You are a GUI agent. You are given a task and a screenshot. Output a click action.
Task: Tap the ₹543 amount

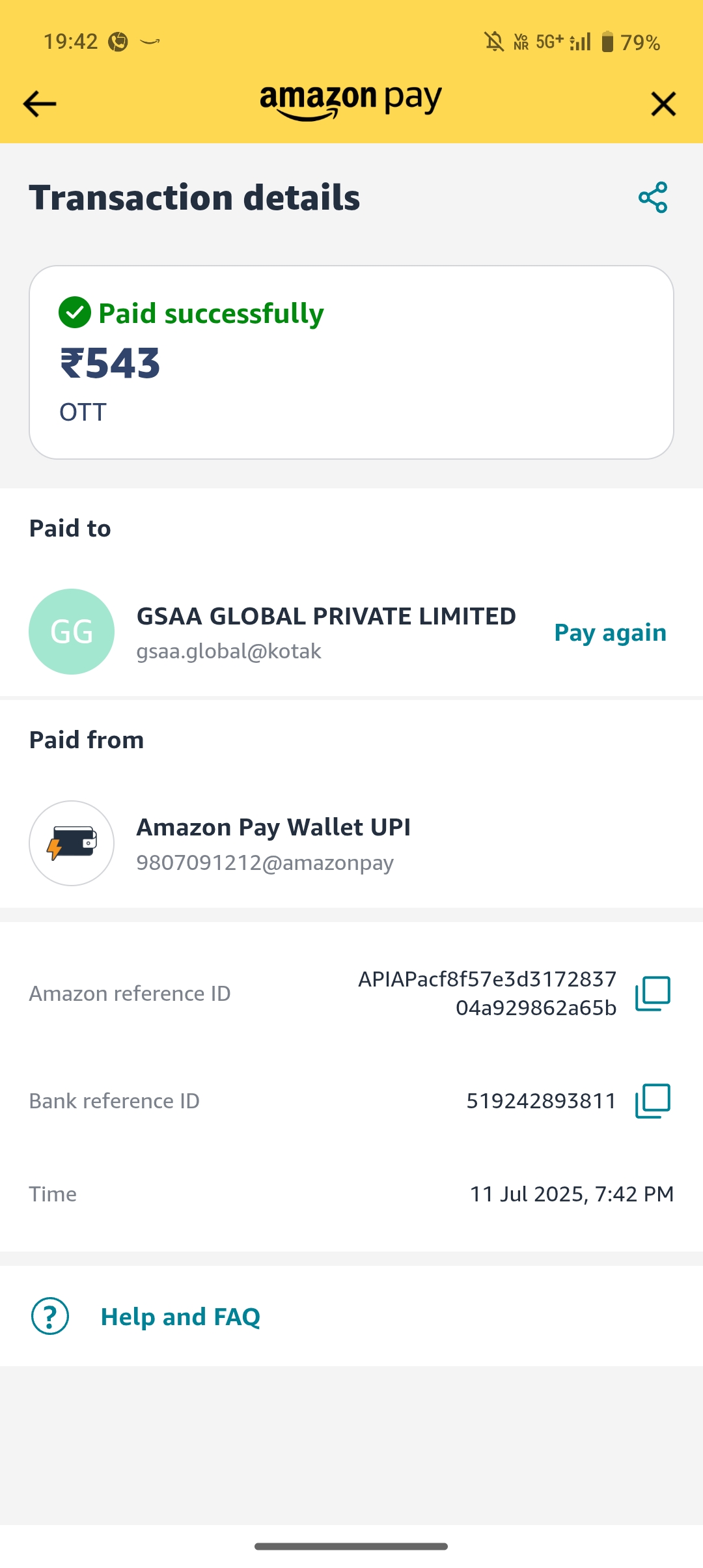pyautogui.click(x=110, y=363)
